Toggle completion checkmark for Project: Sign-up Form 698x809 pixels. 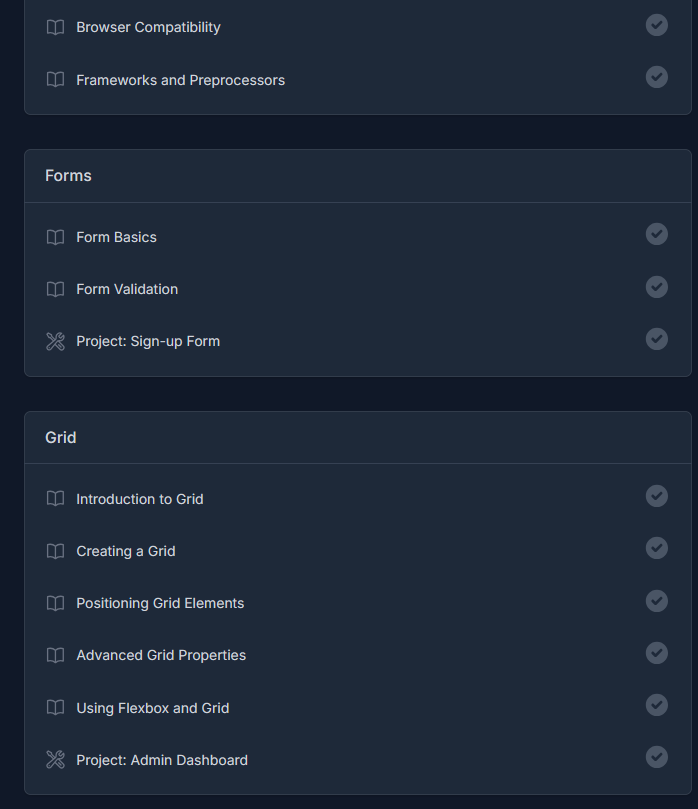point(657,338)
